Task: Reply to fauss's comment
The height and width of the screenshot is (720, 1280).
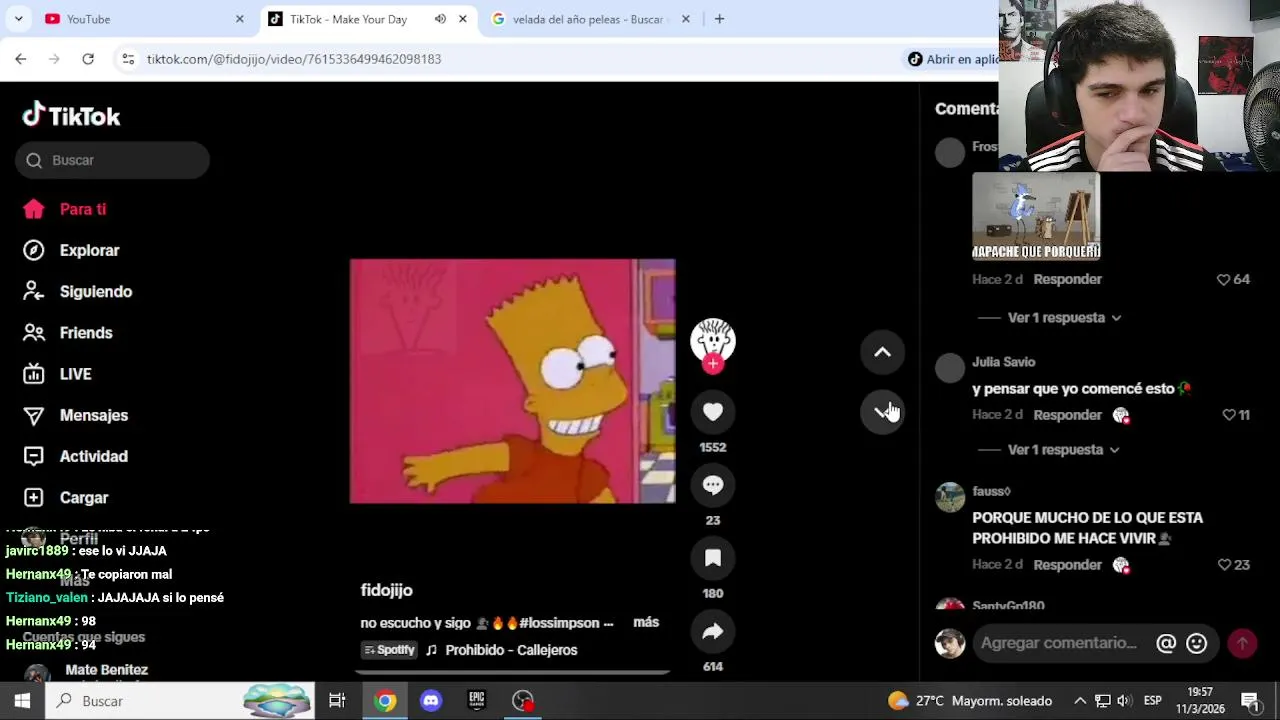Action: click(1067, 565)
